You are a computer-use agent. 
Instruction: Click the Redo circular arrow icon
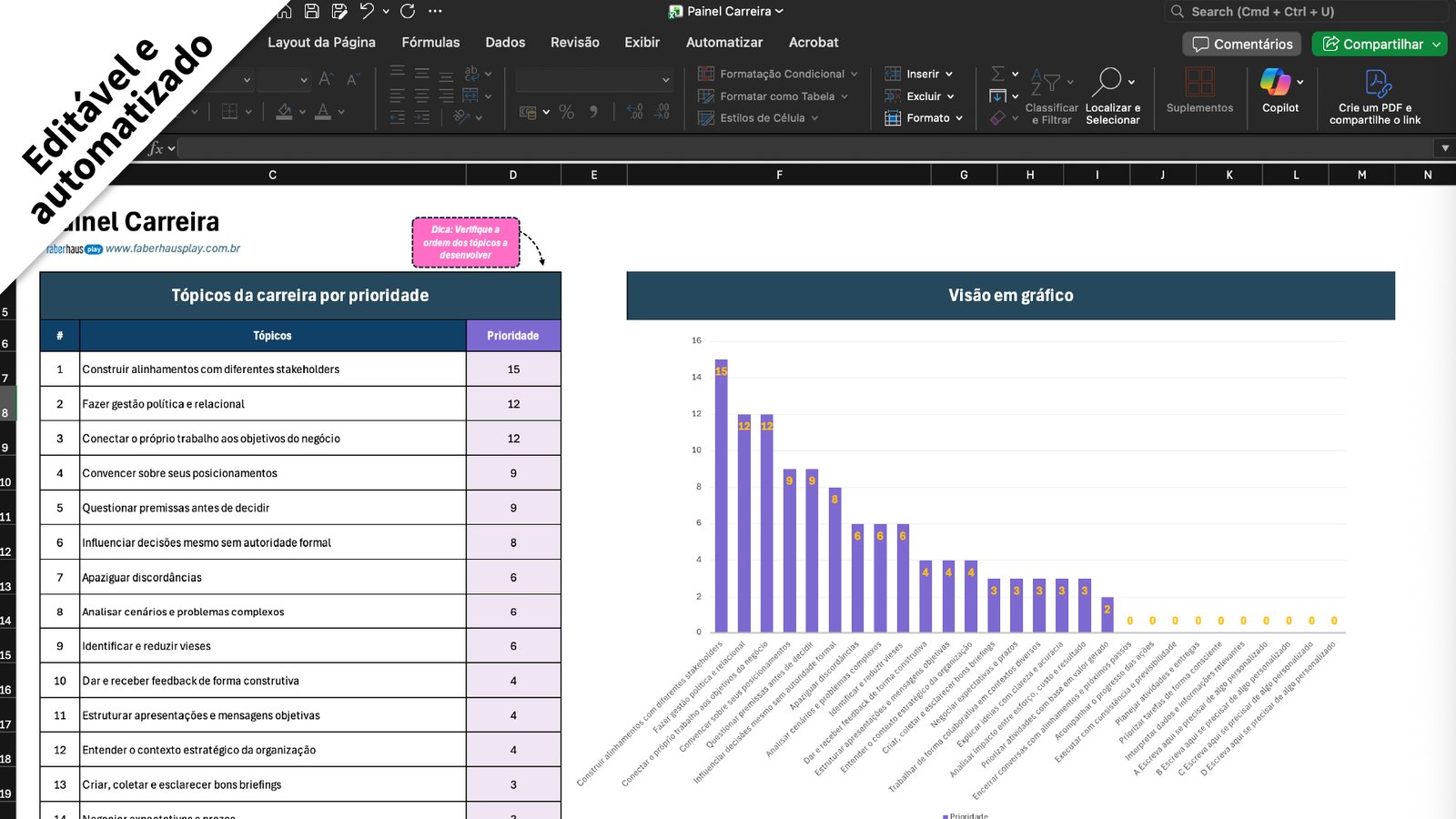point(408,11)
